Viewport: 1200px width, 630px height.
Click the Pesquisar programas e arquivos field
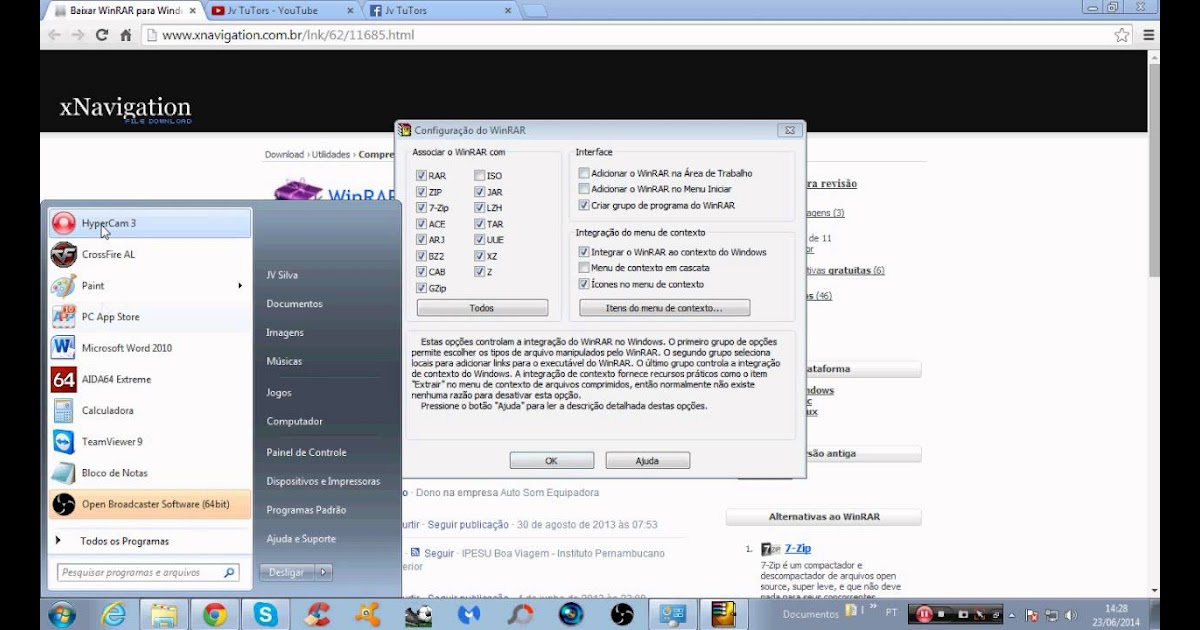[x=148, y=573]
